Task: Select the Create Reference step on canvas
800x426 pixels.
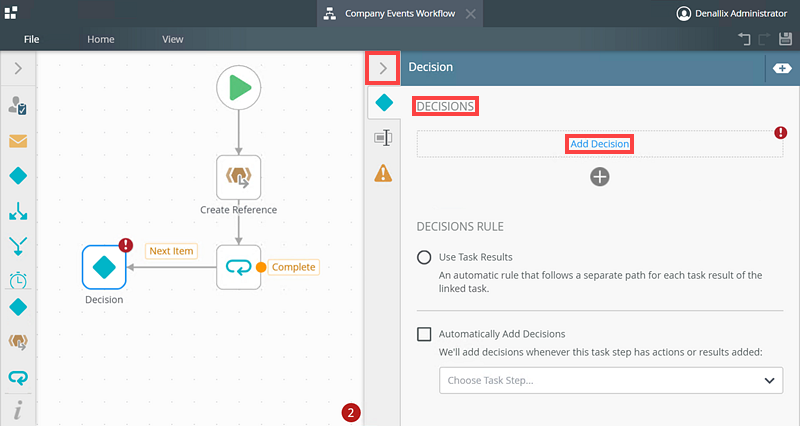Action: [239, 178]
